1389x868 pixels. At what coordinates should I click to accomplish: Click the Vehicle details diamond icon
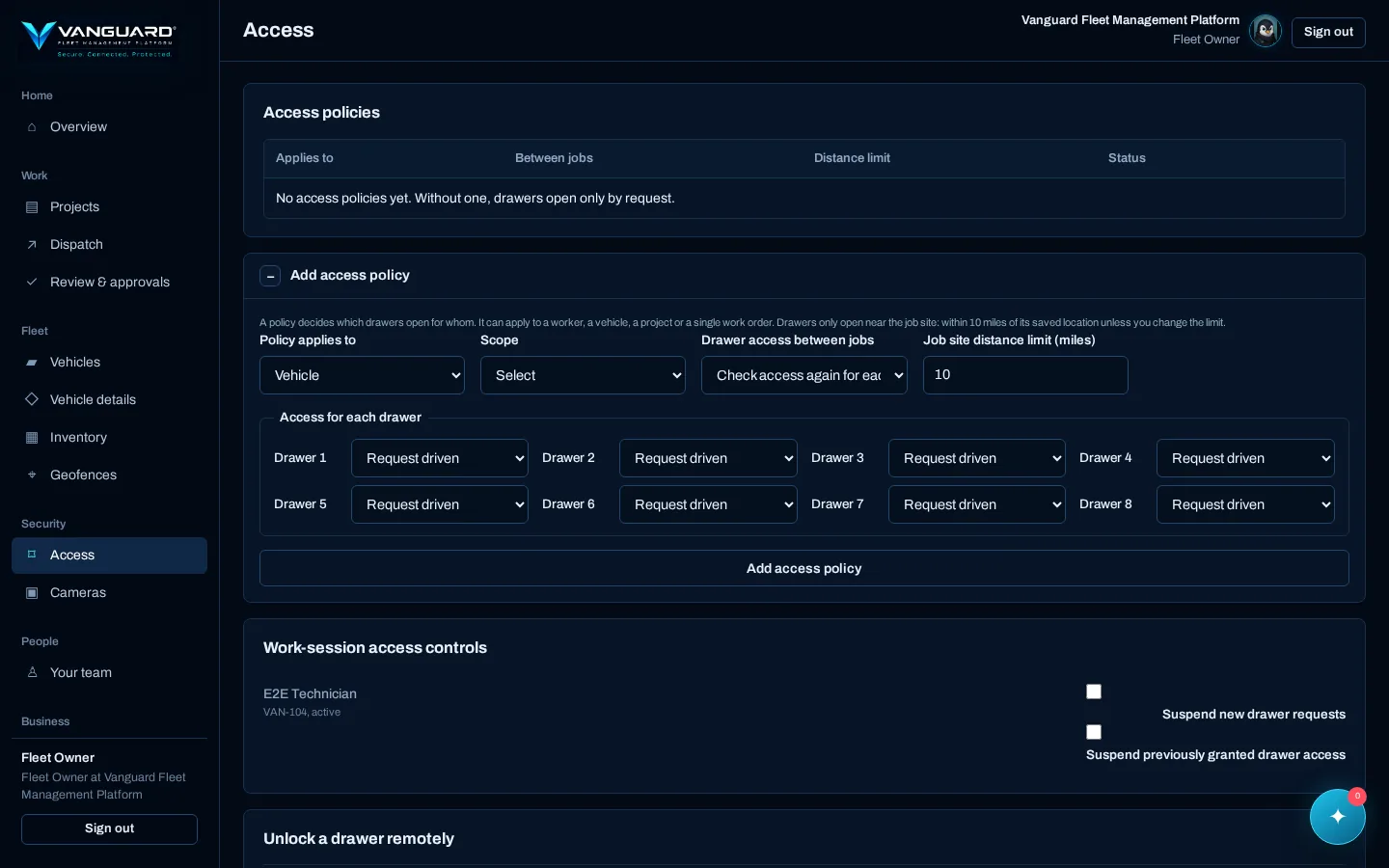32,399
